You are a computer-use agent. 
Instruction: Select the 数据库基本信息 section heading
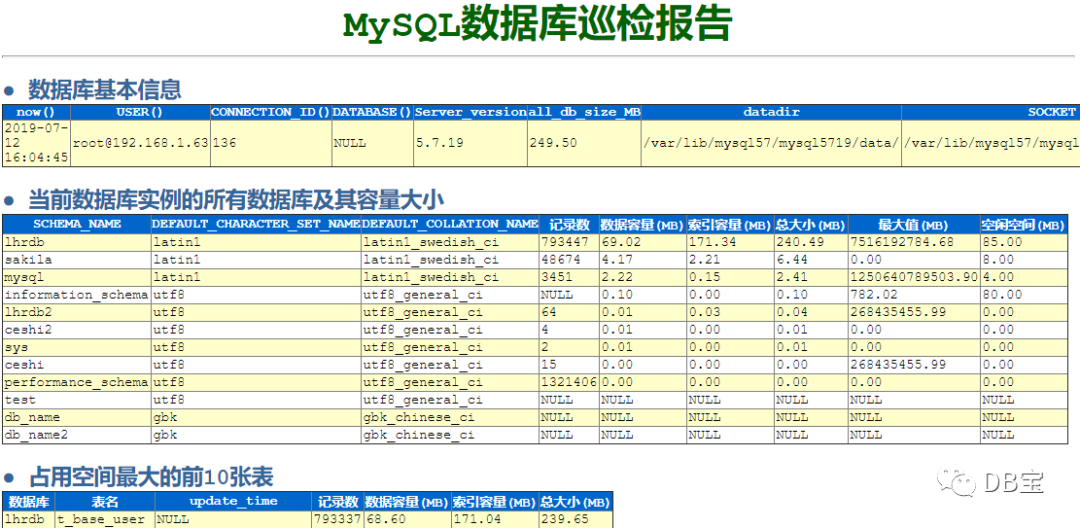click(x=105, y=89)
